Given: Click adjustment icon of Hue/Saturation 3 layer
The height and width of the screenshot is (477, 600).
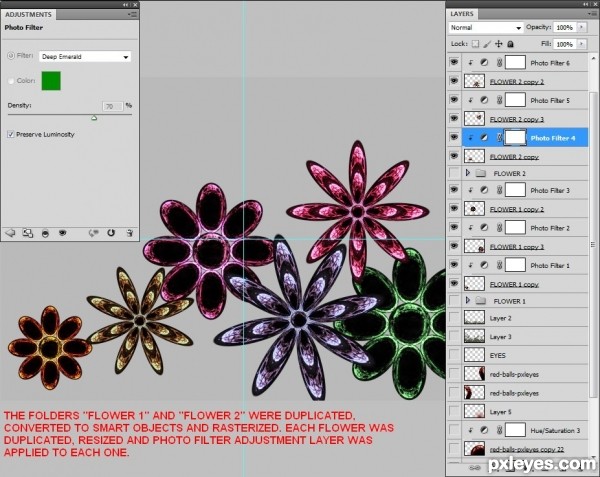Looking at the screenshot, I should tap(484, 430).
